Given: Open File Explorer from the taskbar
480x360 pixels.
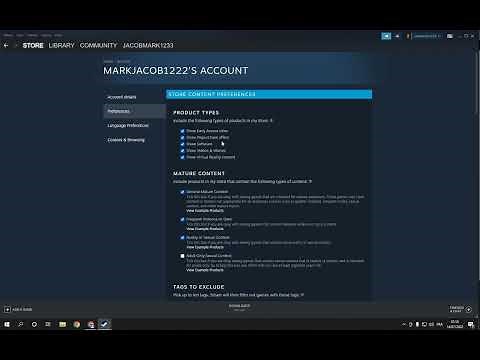Looking at the screenshot, I should (x=62, y=324).
